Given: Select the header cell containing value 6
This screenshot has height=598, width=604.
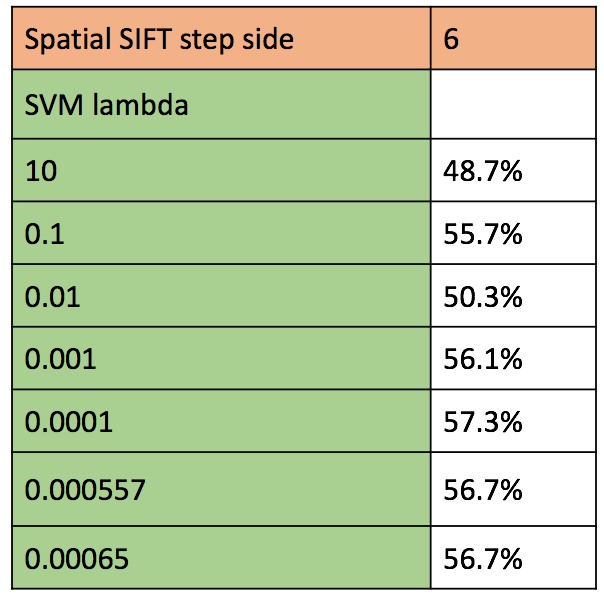Looking at the screenshot, I should pos(514,40).
